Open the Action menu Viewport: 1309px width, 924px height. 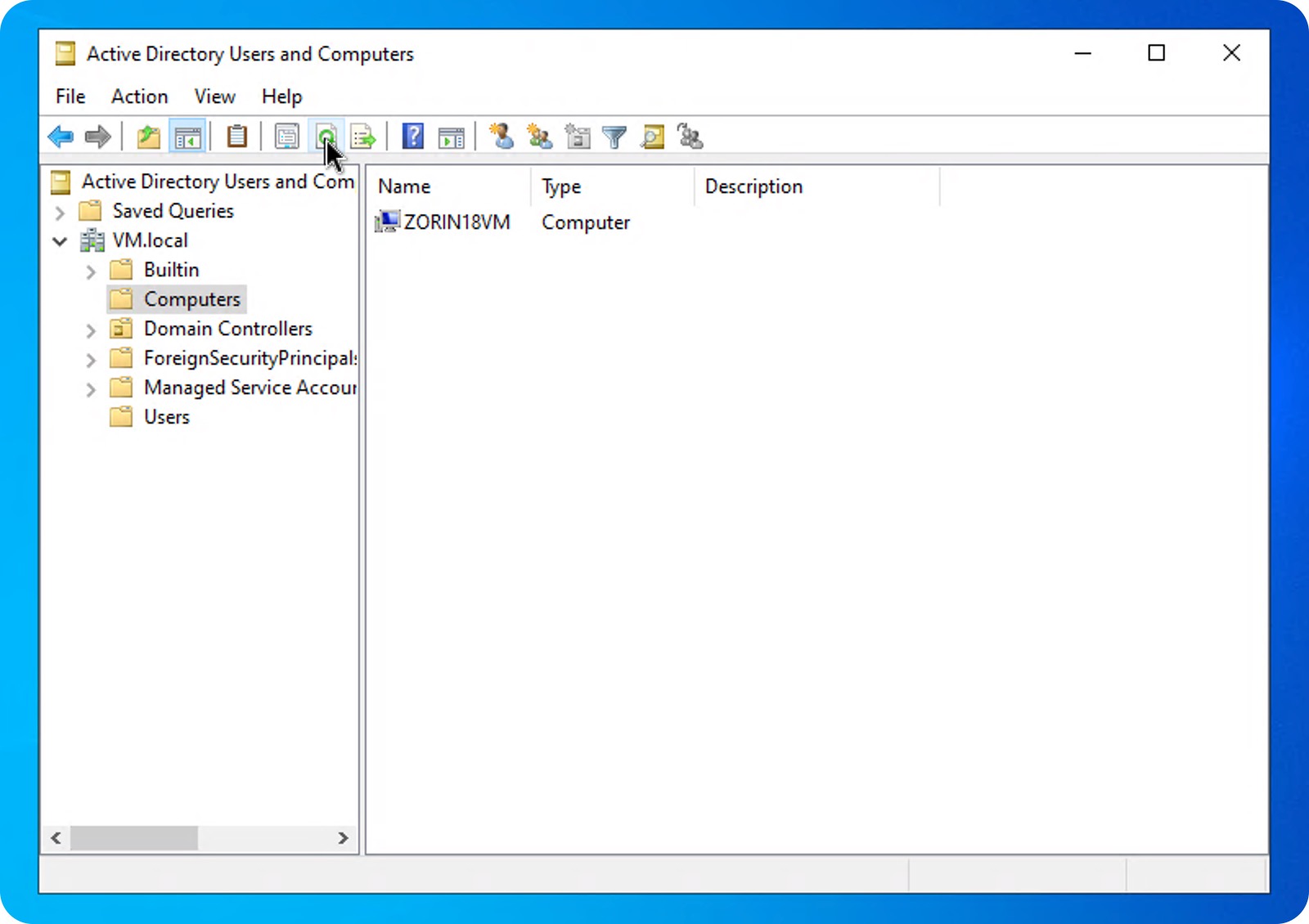[139, 96]
